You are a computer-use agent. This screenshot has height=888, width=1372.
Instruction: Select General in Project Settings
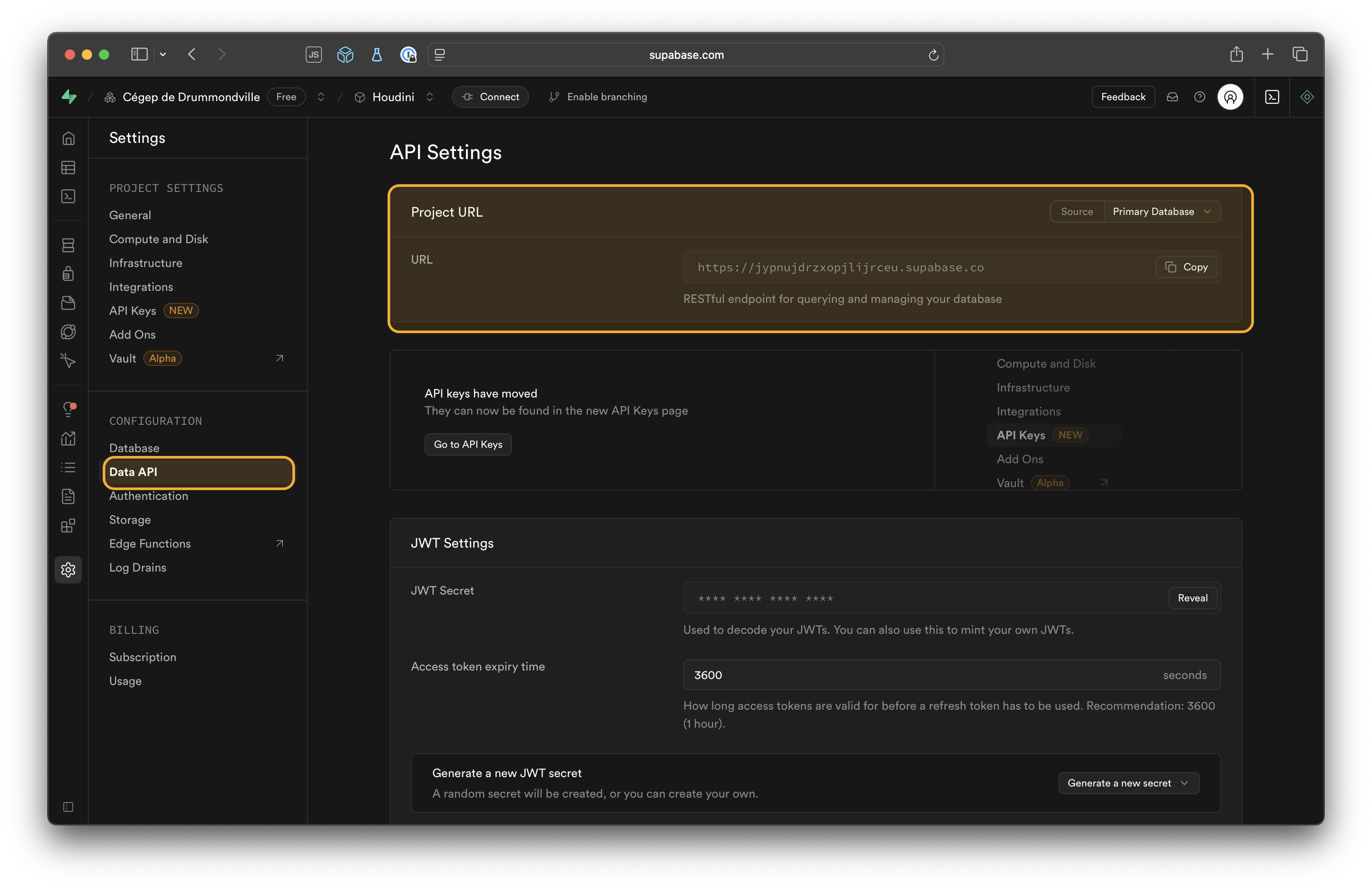pos(130,215)
